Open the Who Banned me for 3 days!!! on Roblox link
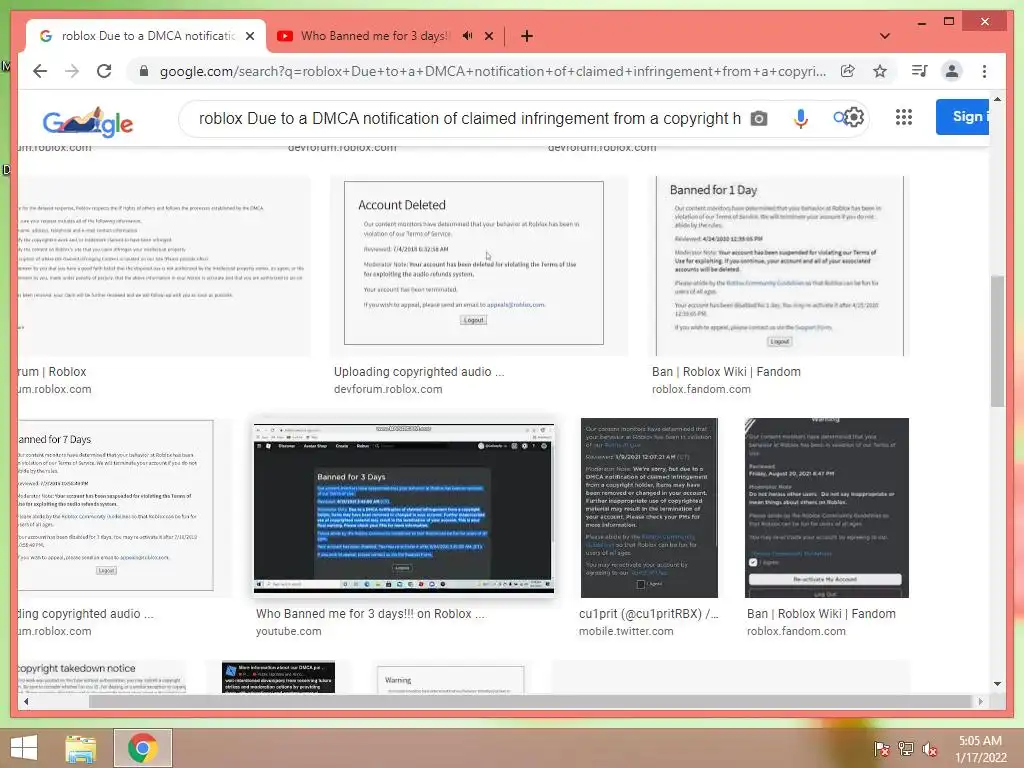Image resolution: width=1024 pixels, height=768 pixels. click(x=371, y=614)
